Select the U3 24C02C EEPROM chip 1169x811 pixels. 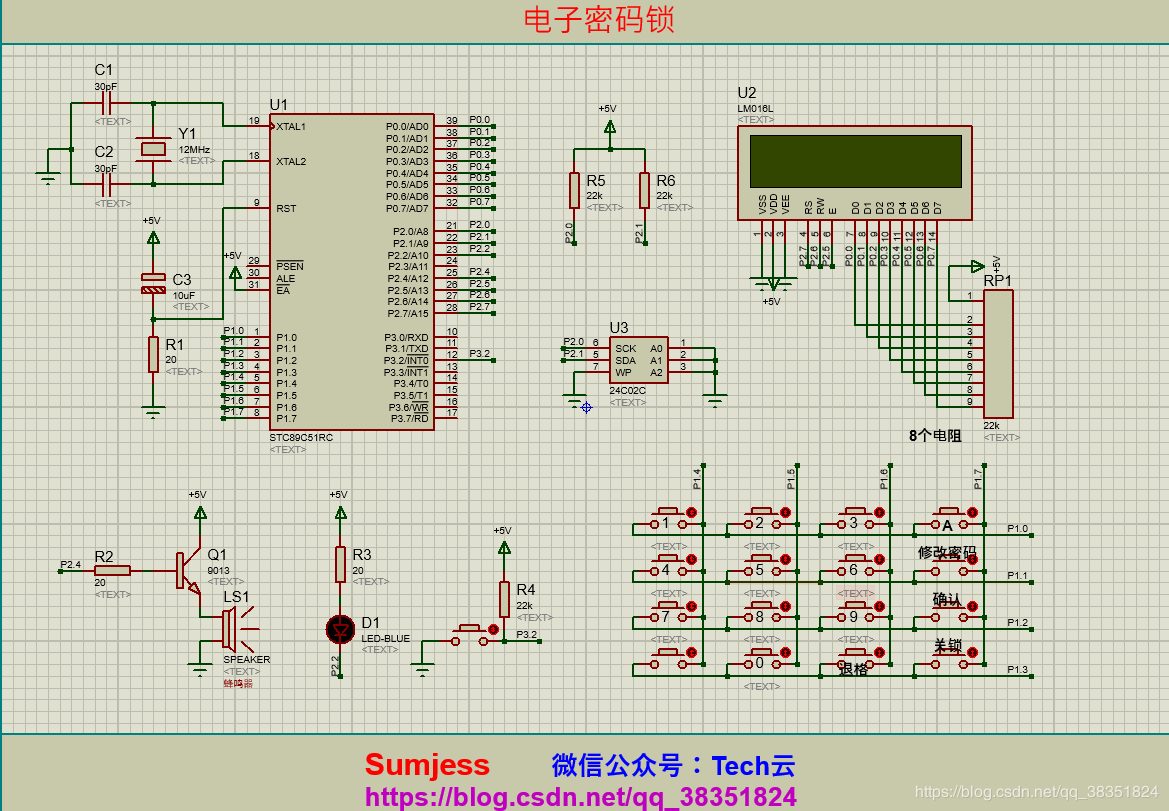[x=638, y=360]
